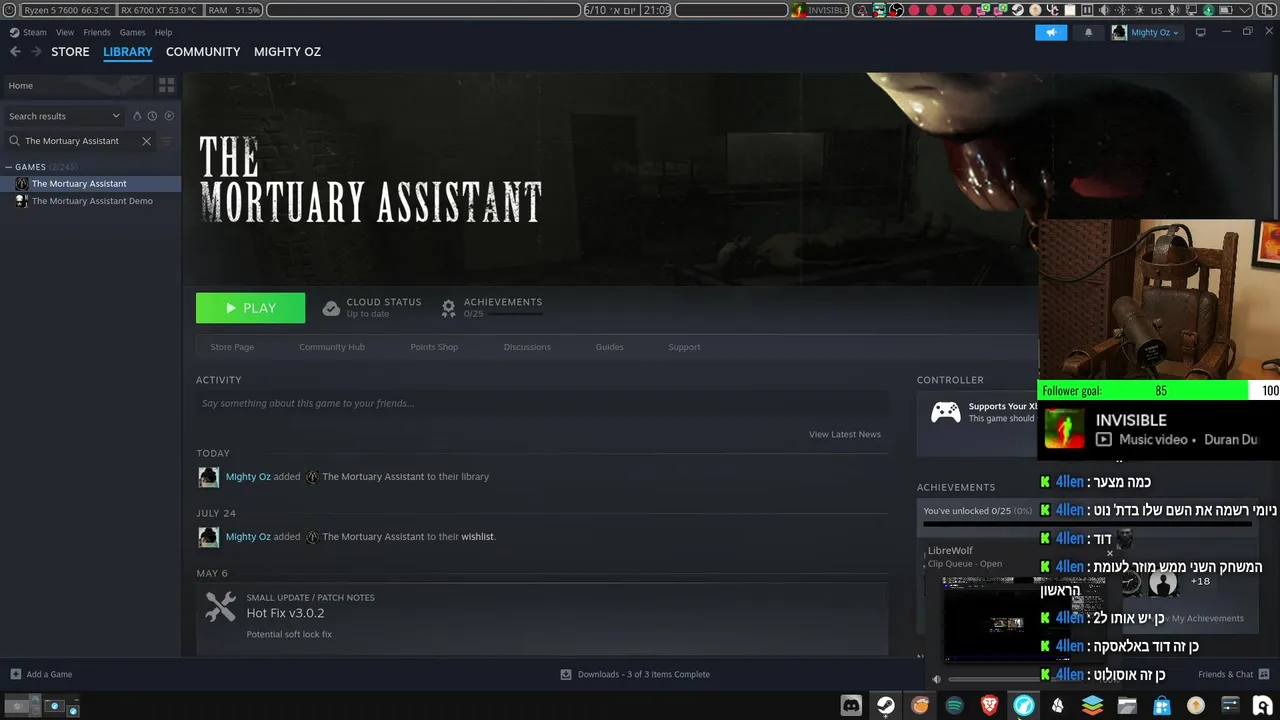Viewport: 1280px width, 720px height.
Task: Open the Mighty Oz avatar in the TODAY activity
Action: point(208,477)
